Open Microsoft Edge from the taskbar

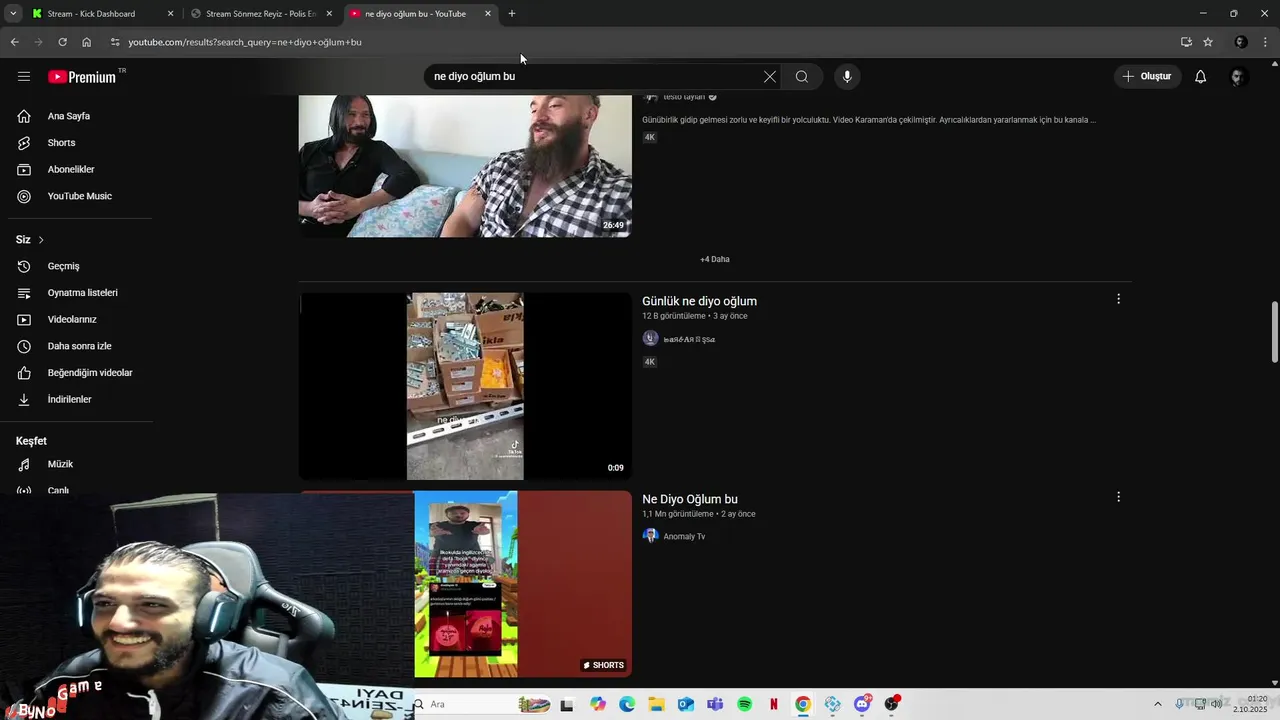627,704
